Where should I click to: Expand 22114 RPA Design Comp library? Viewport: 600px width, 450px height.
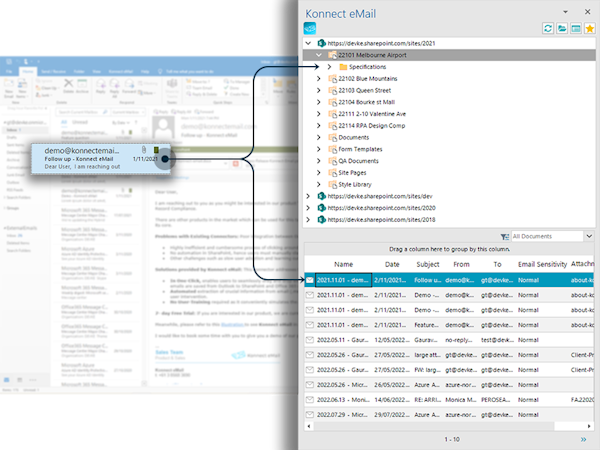pyautogui.click(x=319, y=126)
